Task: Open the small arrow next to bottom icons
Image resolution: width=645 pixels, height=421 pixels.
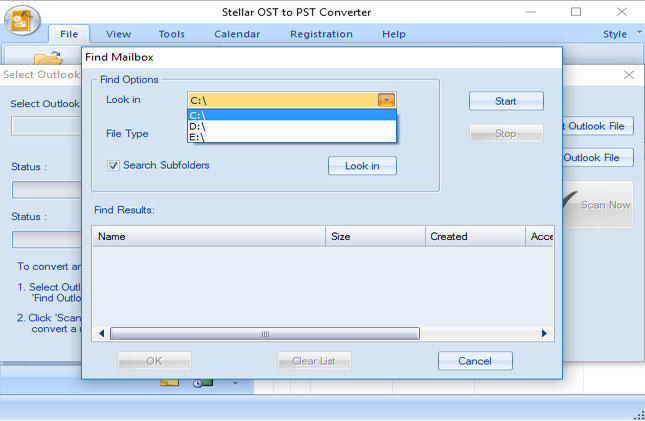Action: pos(235,383)
